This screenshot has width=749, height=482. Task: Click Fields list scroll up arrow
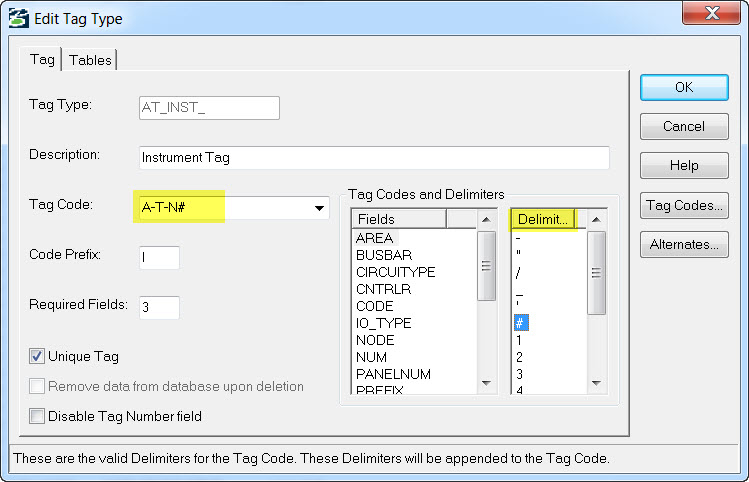pos(486,220)
